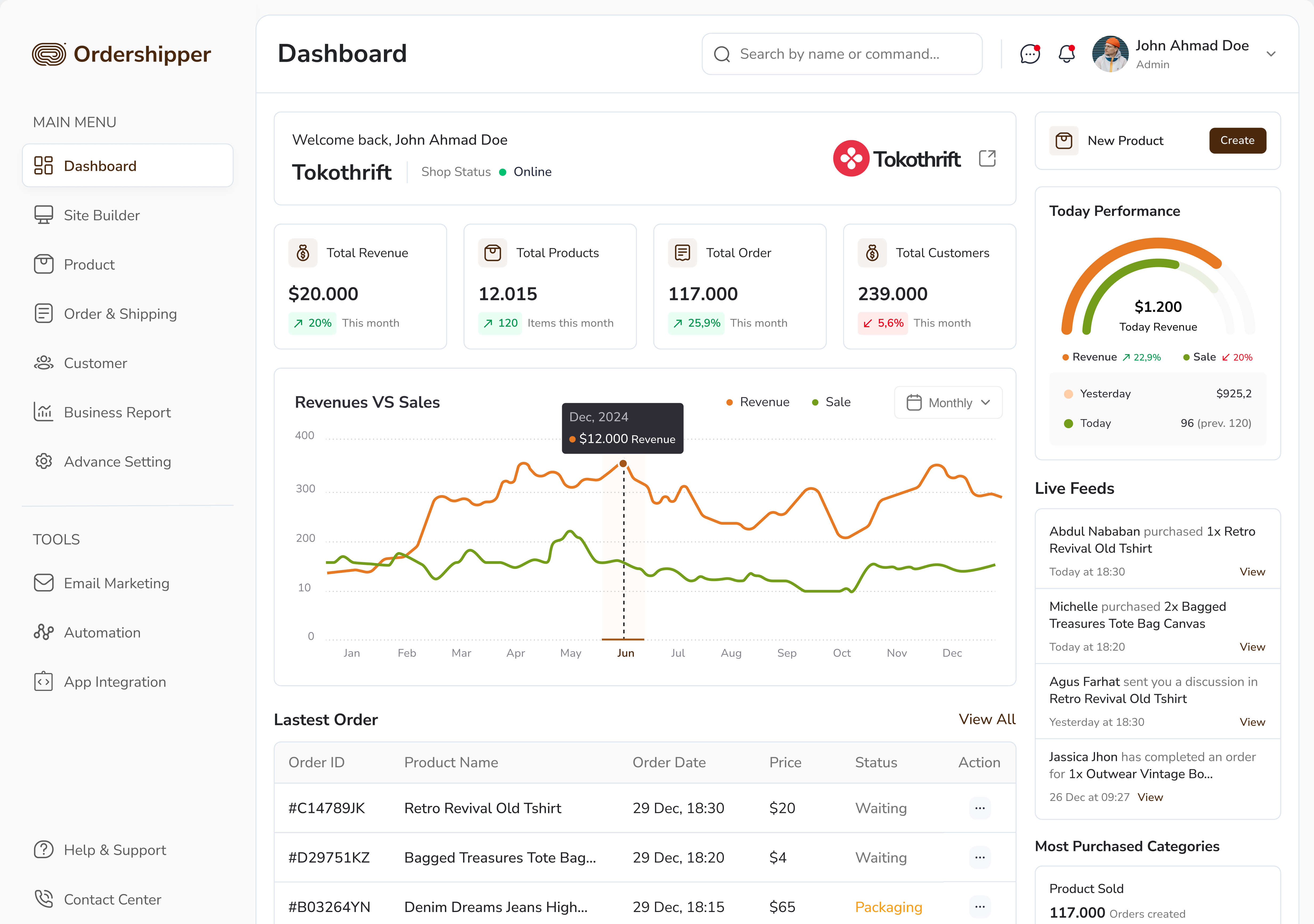Click the search magnifier icon
The width and height of the screenshot is (1314, 924).
coord(722,54)
